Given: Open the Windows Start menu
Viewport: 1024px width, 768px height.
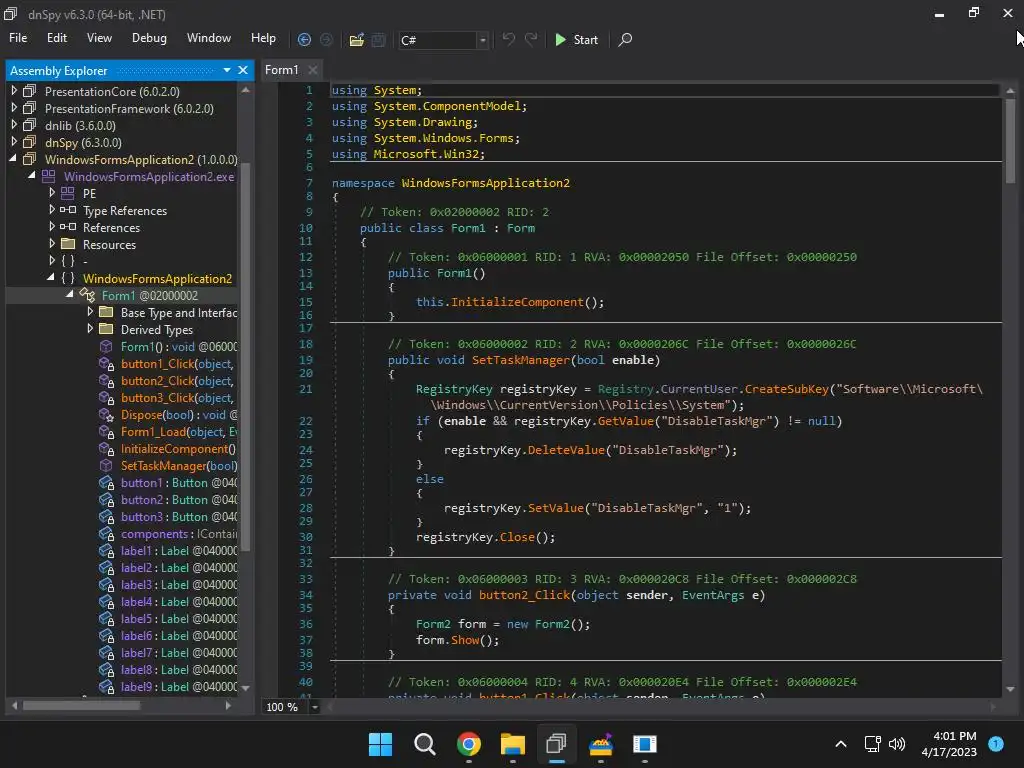Looking at the screenshot, I should 380,744.
